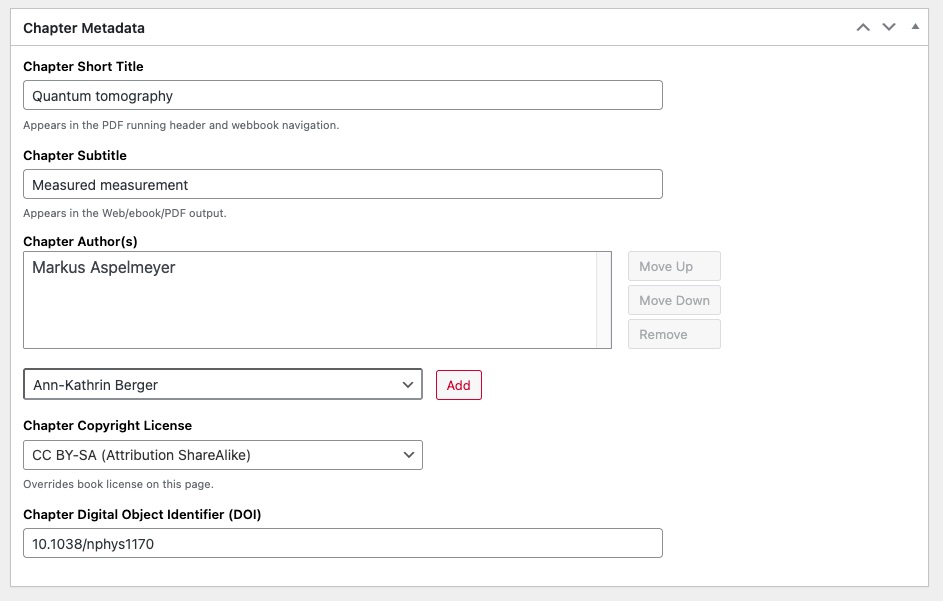
Task: Click the Chapter Metadata panel heading
Action: (84, 28)
